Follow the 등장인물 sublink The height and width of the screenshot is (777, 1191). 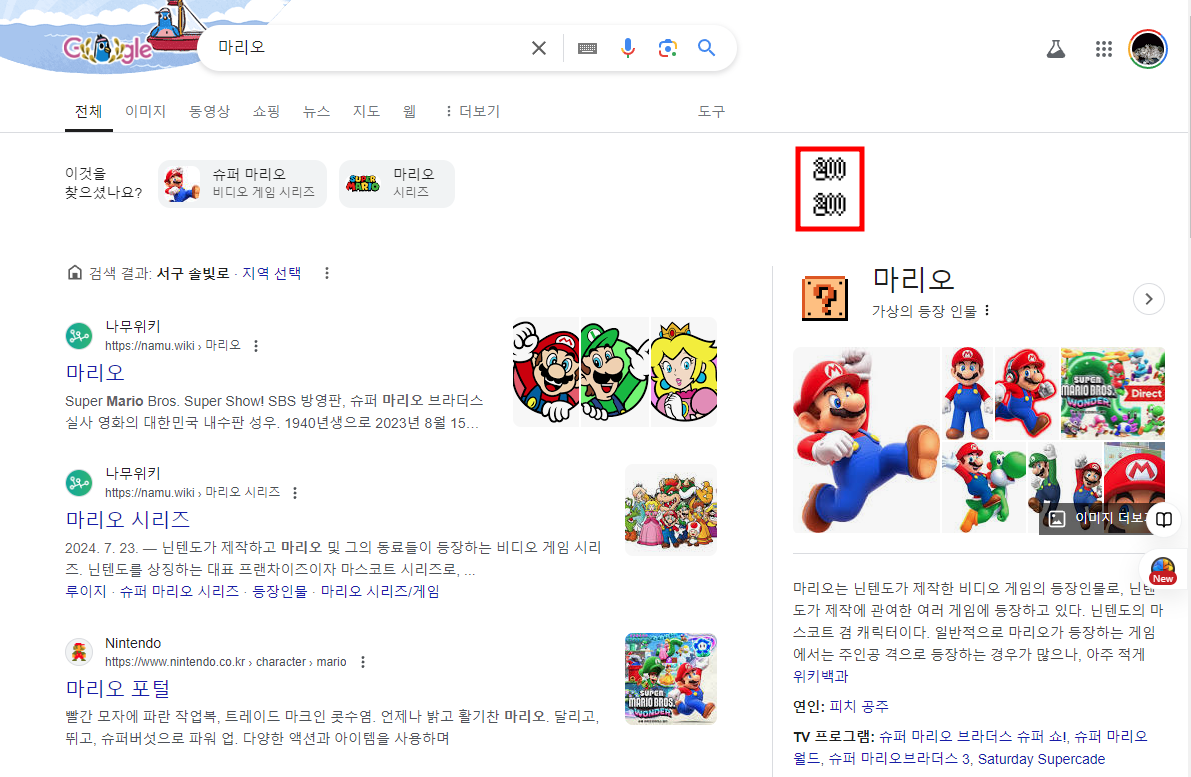pyautogui.click(x=280, y=592)
